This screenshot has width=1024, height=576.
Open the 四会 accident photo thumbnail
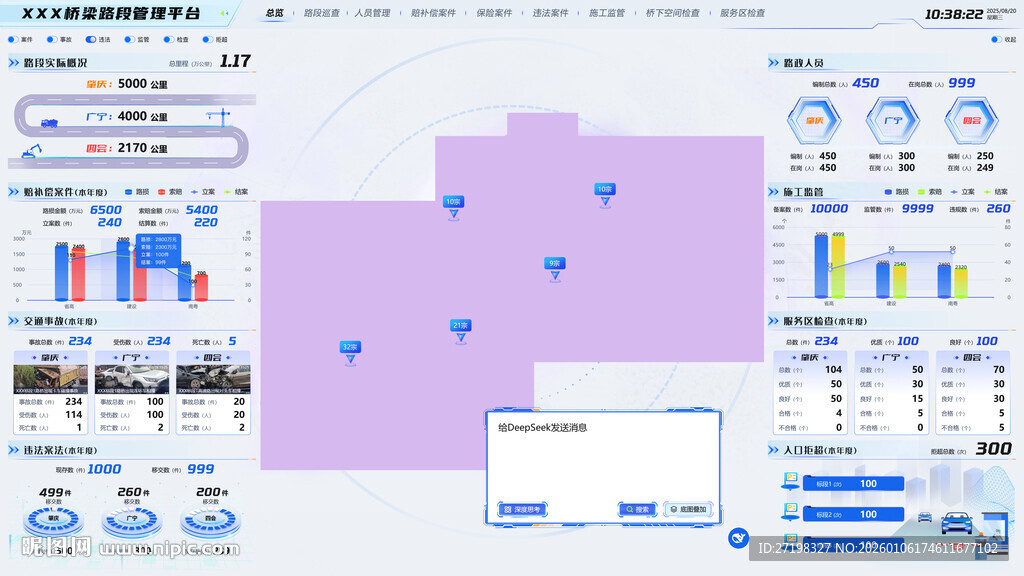213,379
